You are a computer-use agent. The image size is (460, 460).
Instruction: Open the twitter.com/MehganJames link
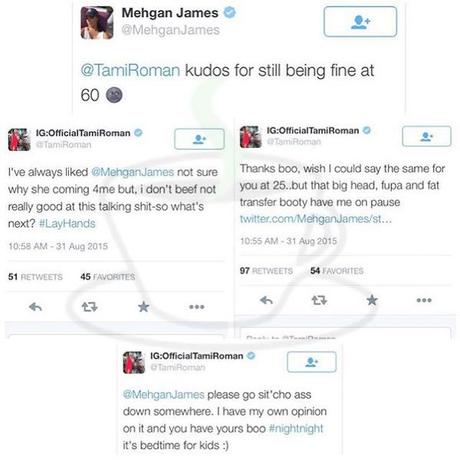[316, 219]
